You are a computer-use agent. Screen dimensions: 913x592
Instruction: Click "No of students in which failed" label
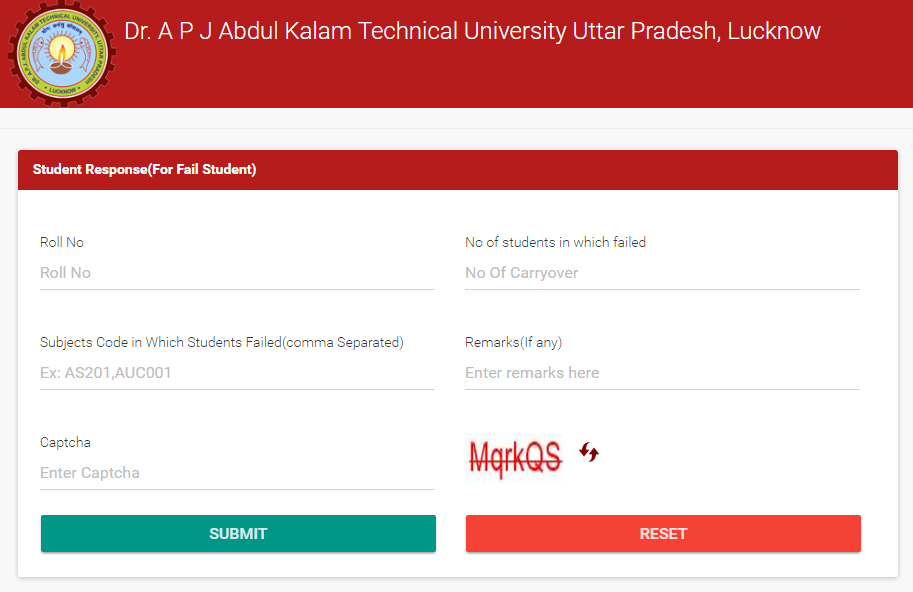pos(555,243)
